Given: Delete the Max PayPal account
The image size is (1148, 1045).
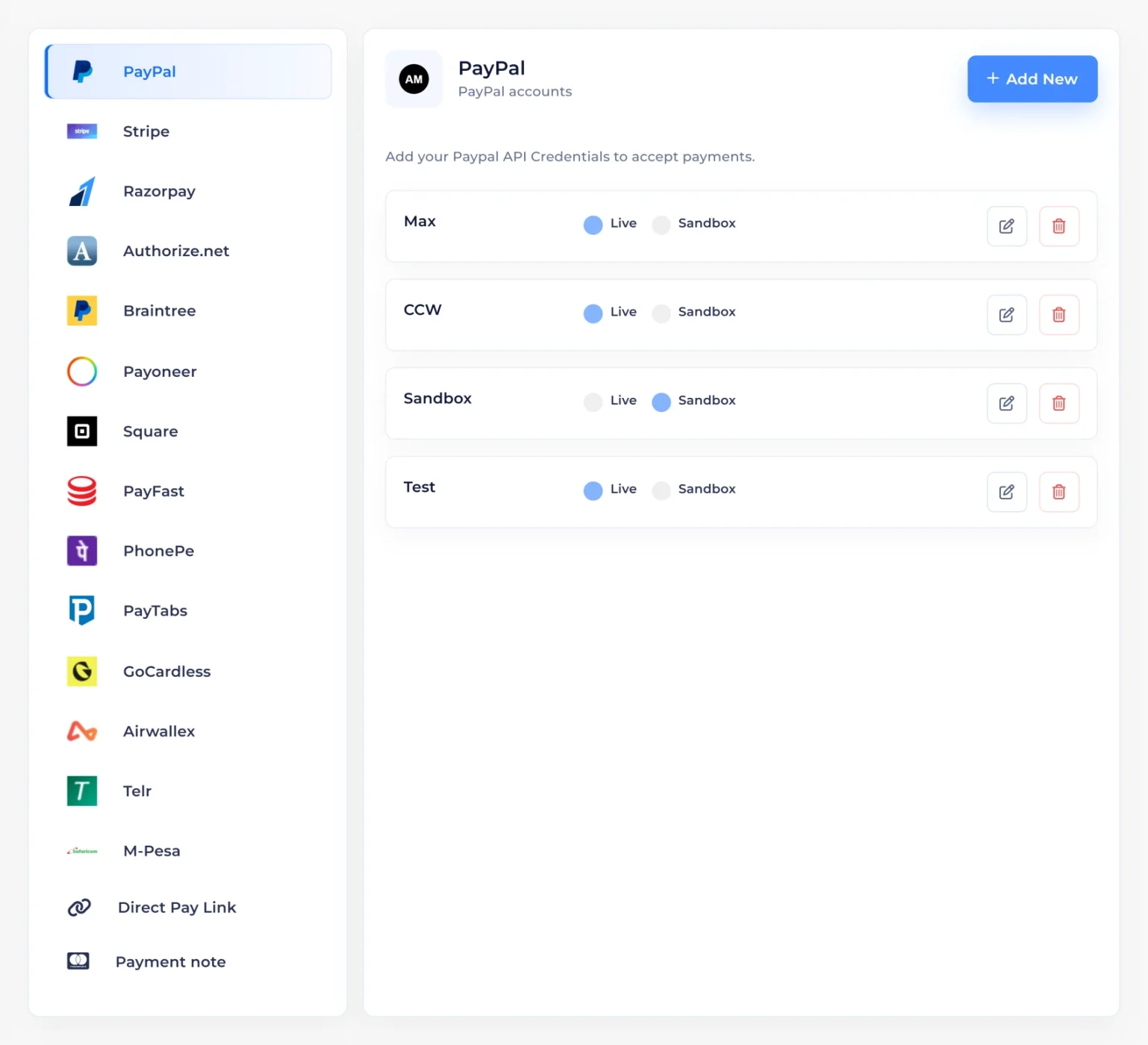Looking at the screenshot, I should tap(1059, 226).
